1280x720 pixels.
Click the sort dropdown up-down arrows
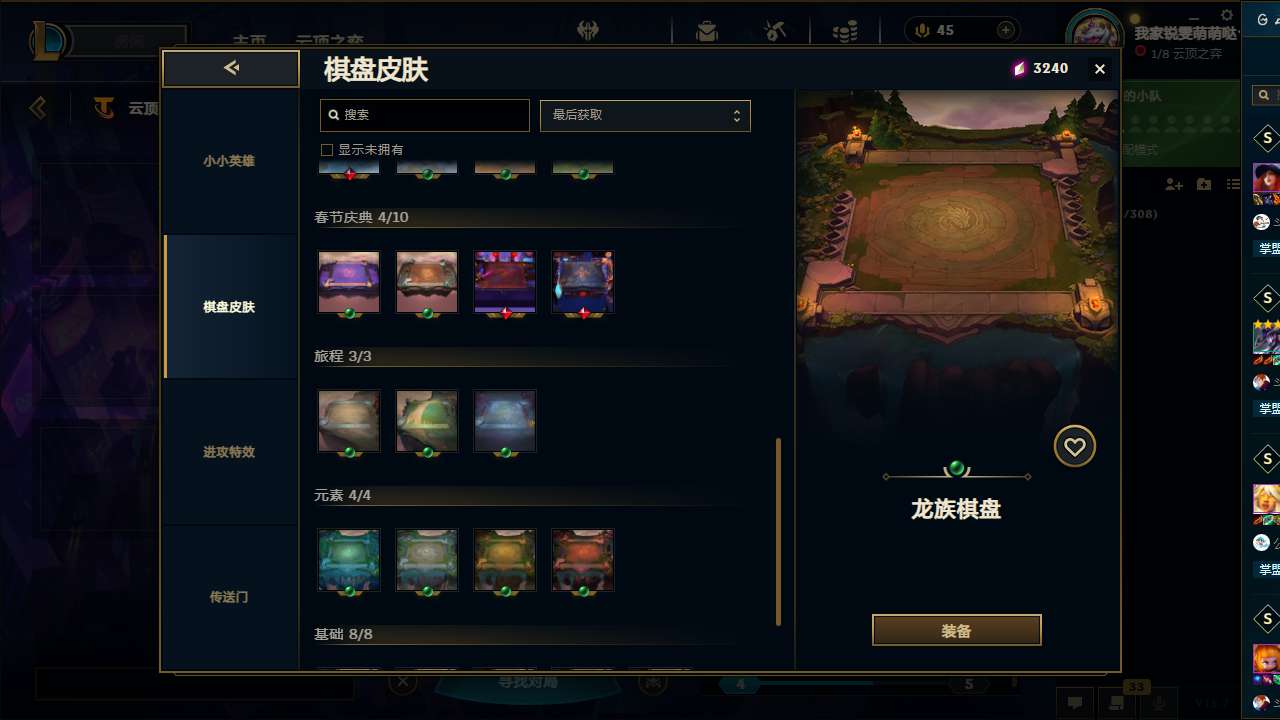[736, 115]
